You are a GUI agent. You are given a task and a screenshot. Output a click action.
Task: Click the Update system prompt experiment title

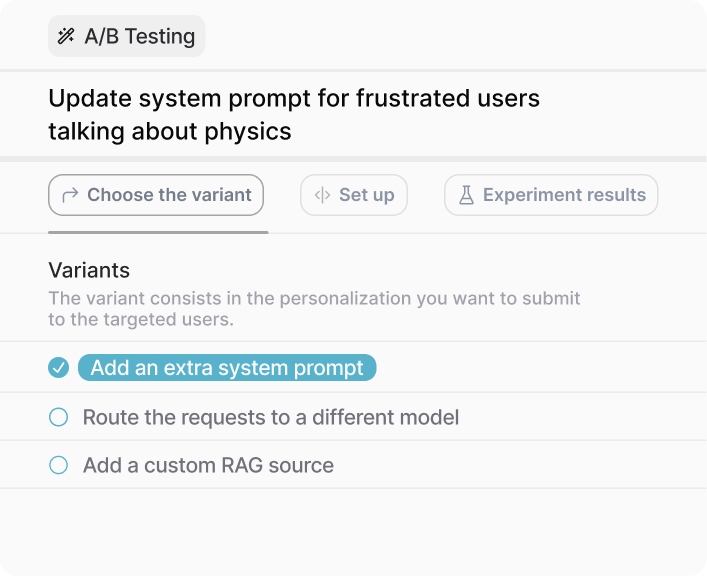tap(294, 100)
